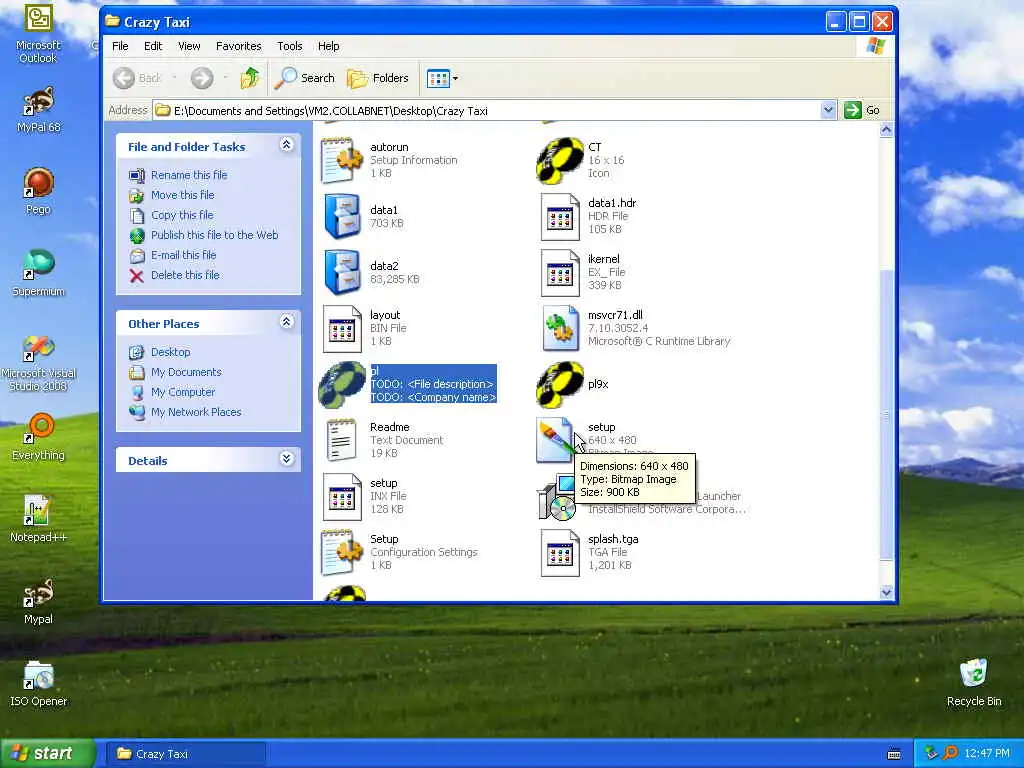Go to My Documents in Other Places
The height and width of the screenshot is (768, 1024).
186,372
